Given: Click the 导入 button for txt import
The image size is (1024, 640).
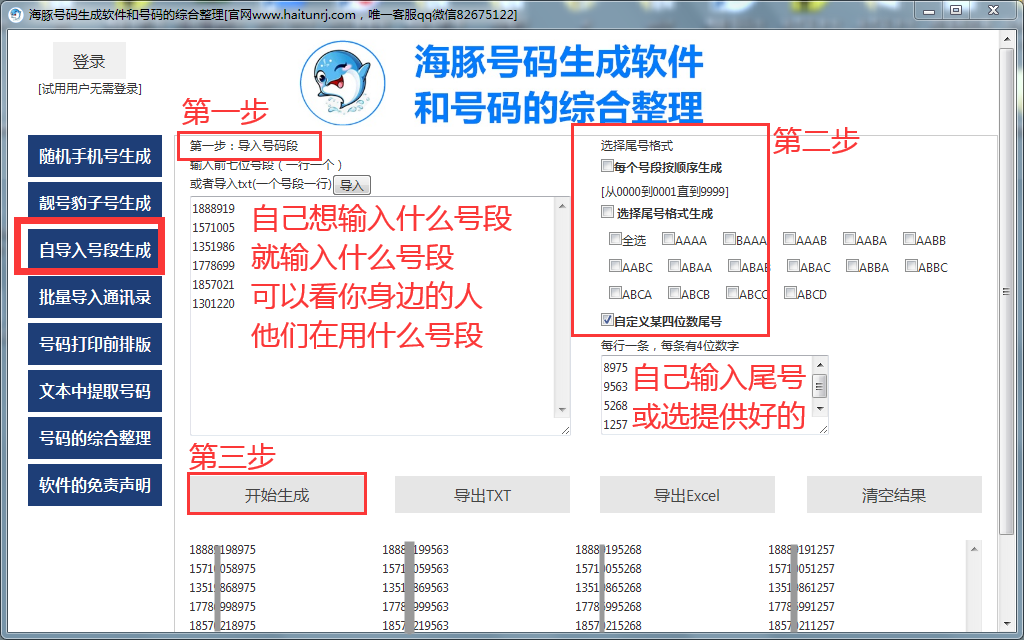Looking at the screenshot, I should [x=351, y=185].
